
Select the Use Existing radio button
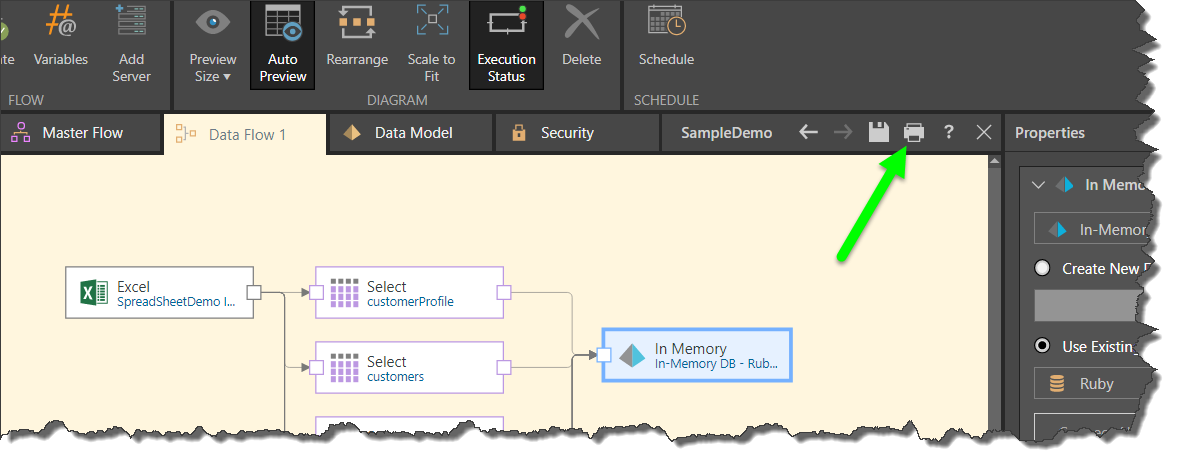click(x=1042, y=346)
